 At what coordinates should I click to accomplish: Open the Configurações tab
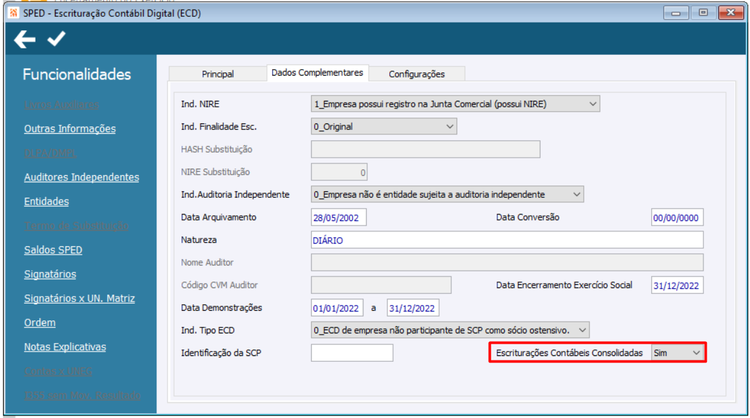pyautogui.click(x=417, y=74)
